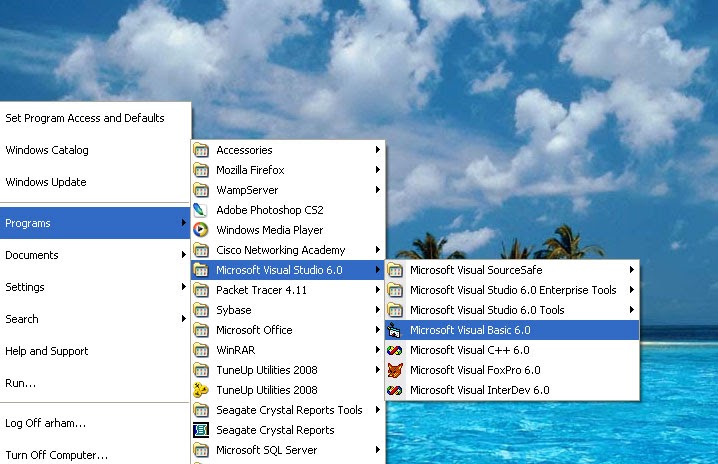The image size is (718, 464).
Task: Click the Microsoft Office folder icon
Action: click(201, 330)
